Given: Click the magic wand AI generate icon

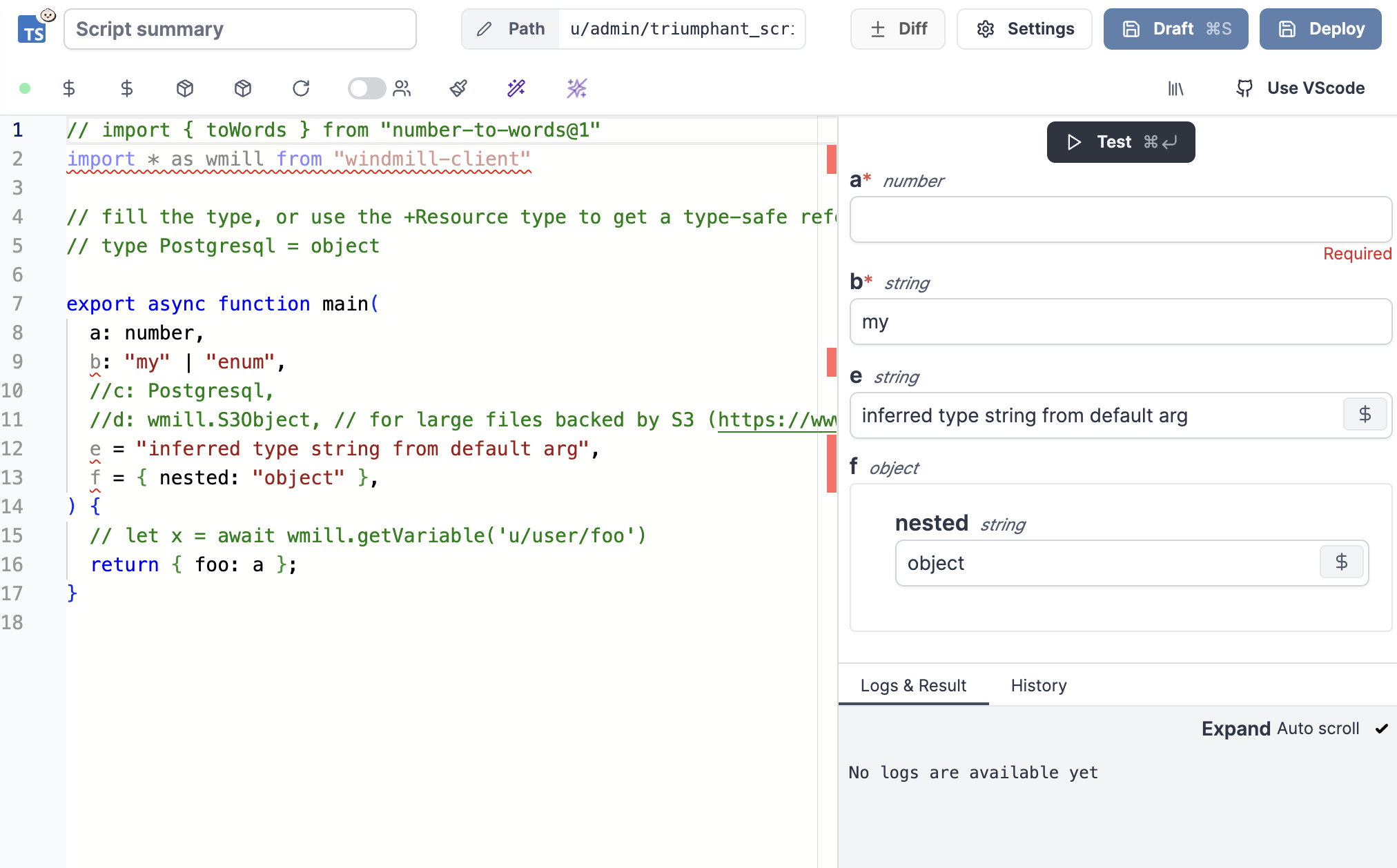Looking at the screenshot, I should 516,88.
